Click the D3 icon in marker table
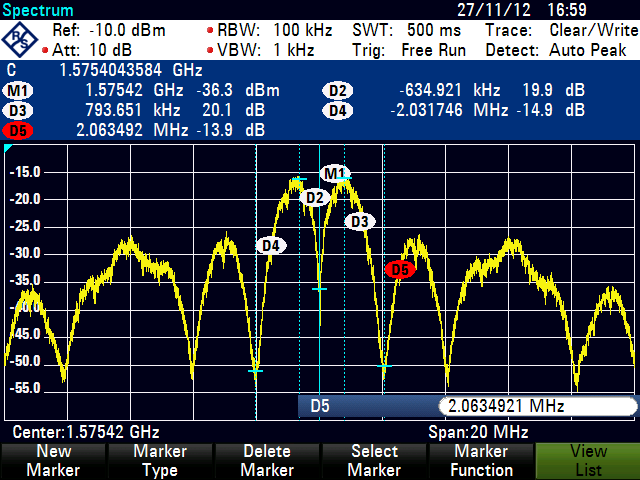This screenshot has height=480, width=640. click(19, 110)
